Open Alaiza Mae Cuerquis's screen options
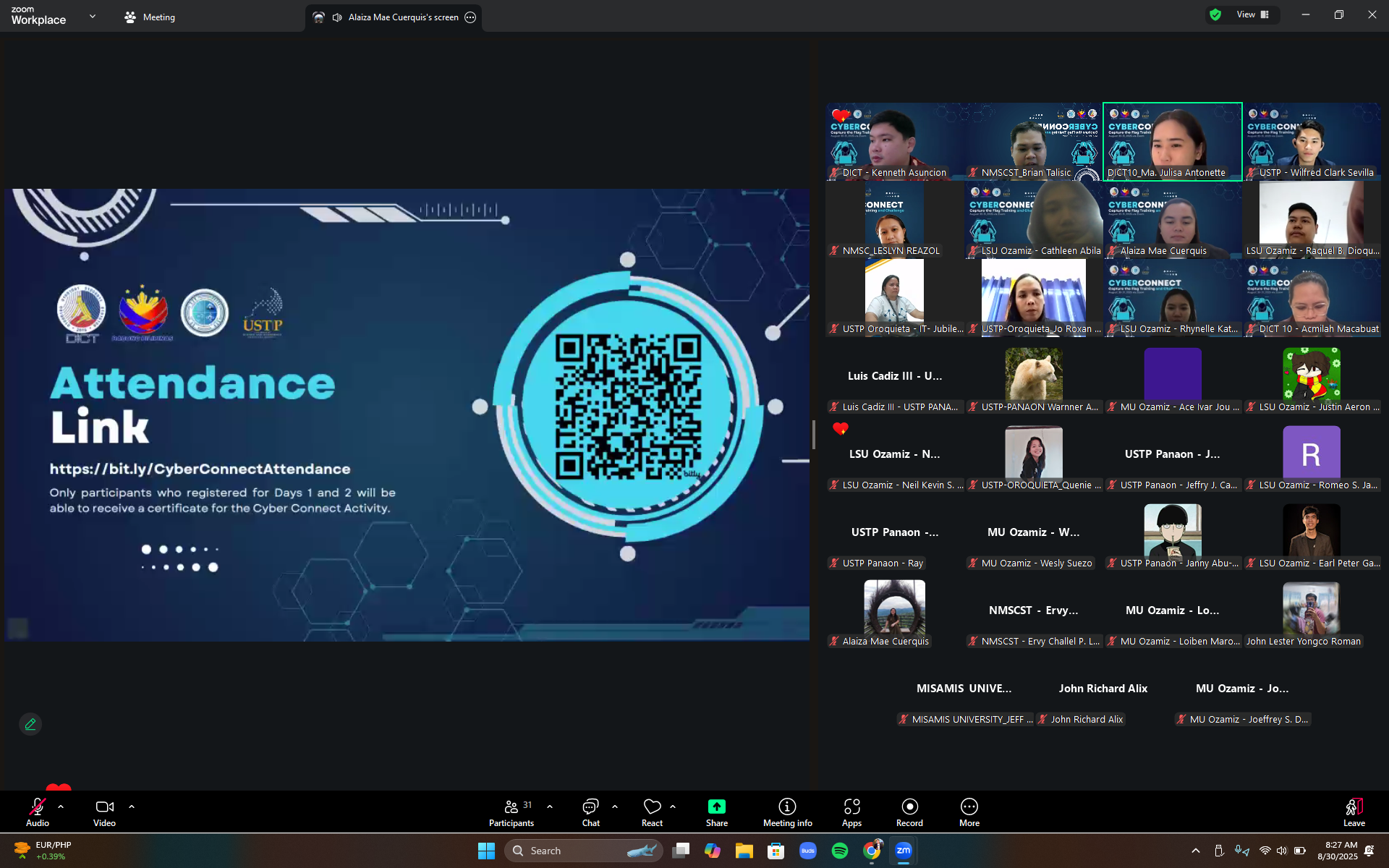The image size is (1389, 868). (470, 17)
